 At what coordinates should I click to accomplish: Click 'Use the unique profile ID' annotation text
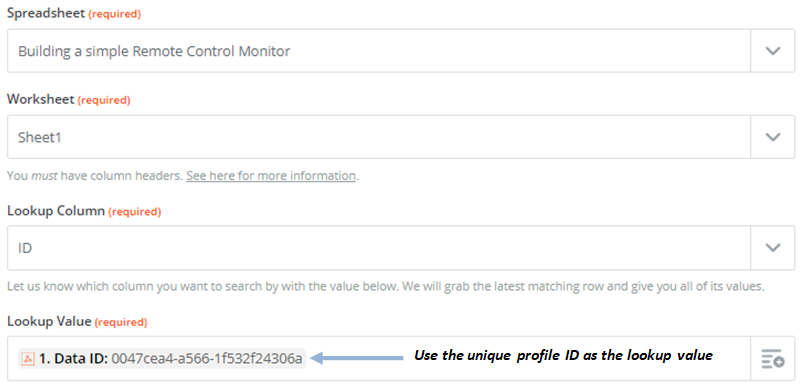pyautogui.click(x=497, y=355)
